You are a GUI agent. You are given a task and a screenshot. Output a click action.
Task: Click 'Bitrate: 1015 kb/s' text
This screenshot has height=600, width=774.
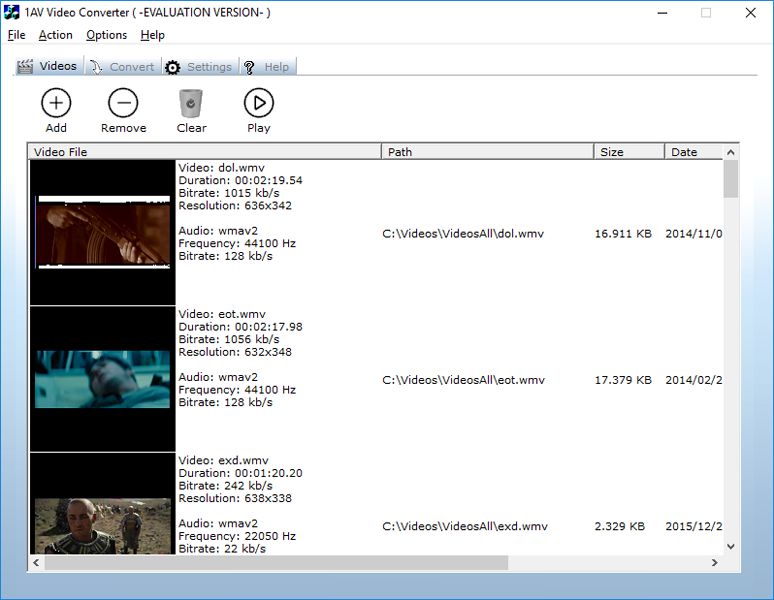[229, 193]
